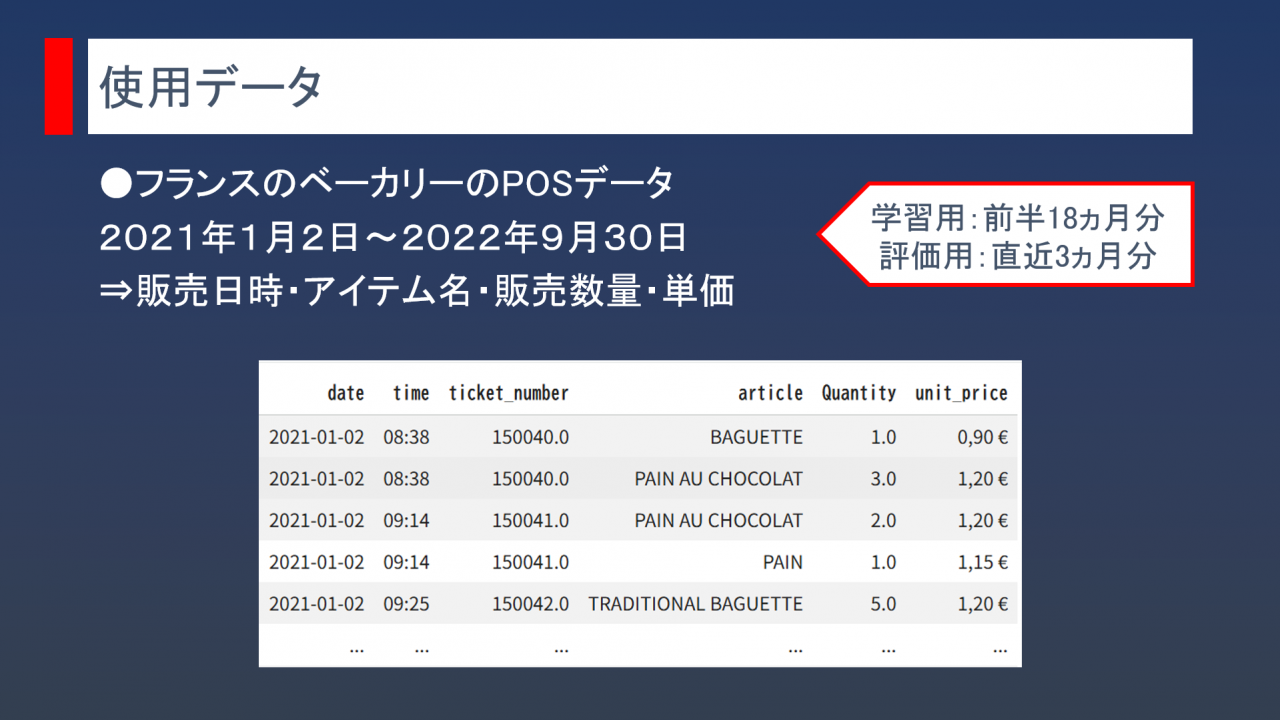Click the quantity 5.0 cell

click(x=883, y=604)
